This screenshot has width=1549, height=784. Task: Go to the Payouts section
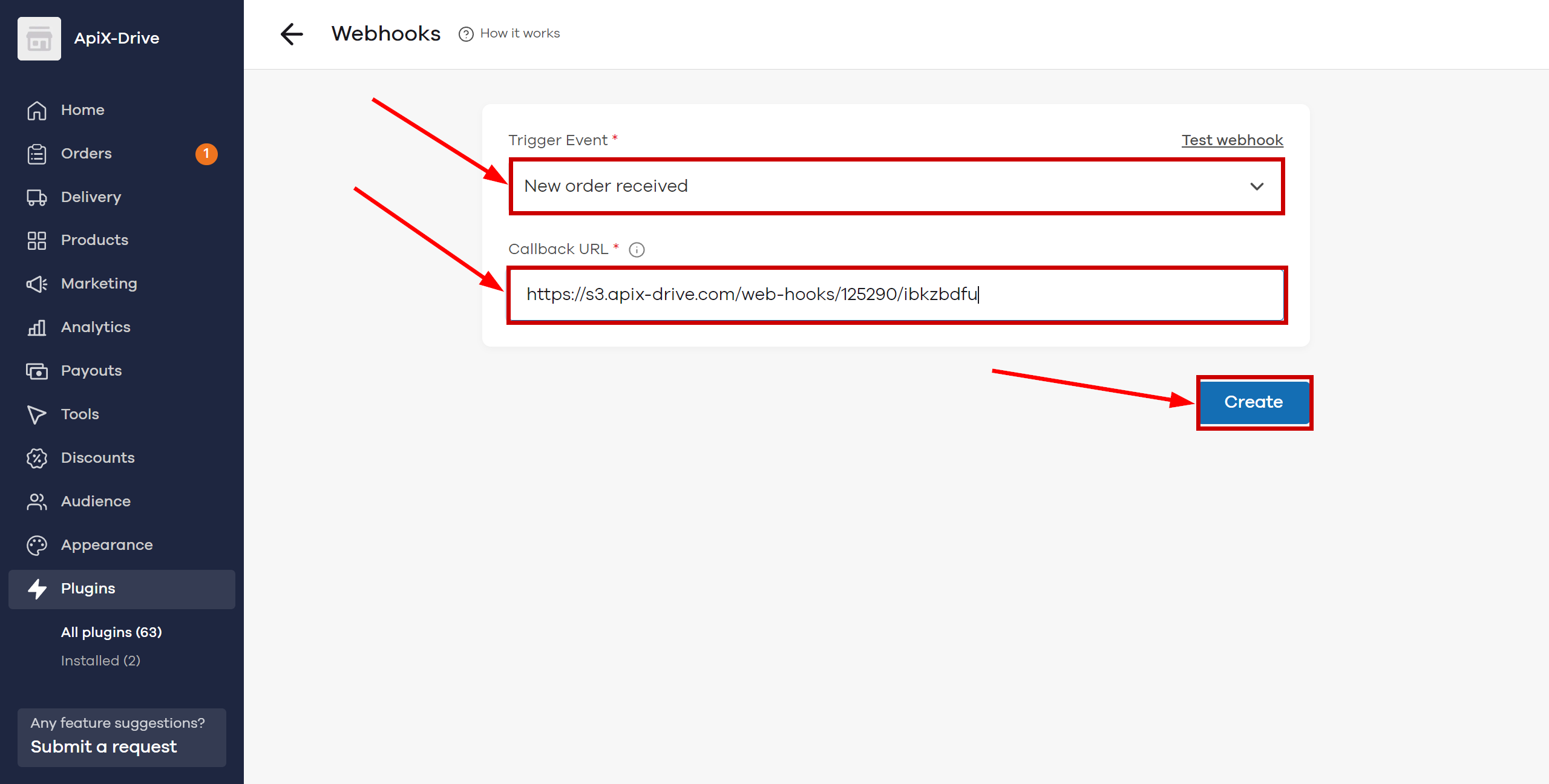point(122,371)
